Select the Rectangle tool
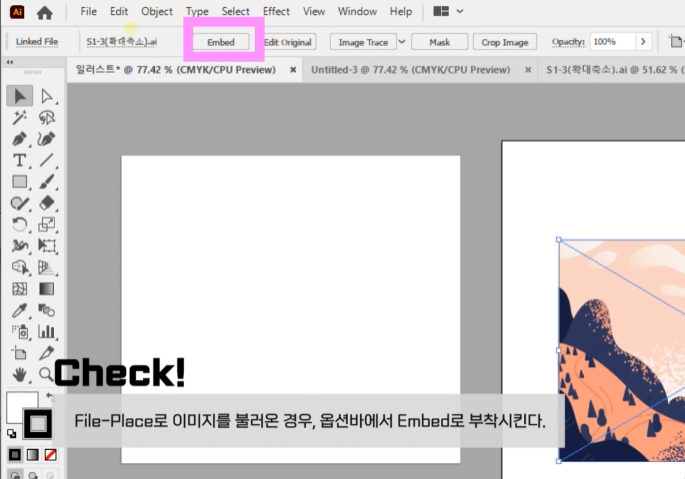The height and width of the screenshot is (479, 685). (20, 182)
